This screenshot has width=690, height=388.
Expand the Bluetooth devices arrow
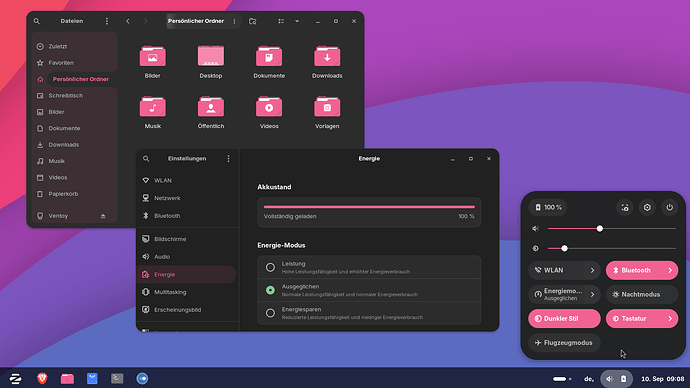click(x=670, y=270)
